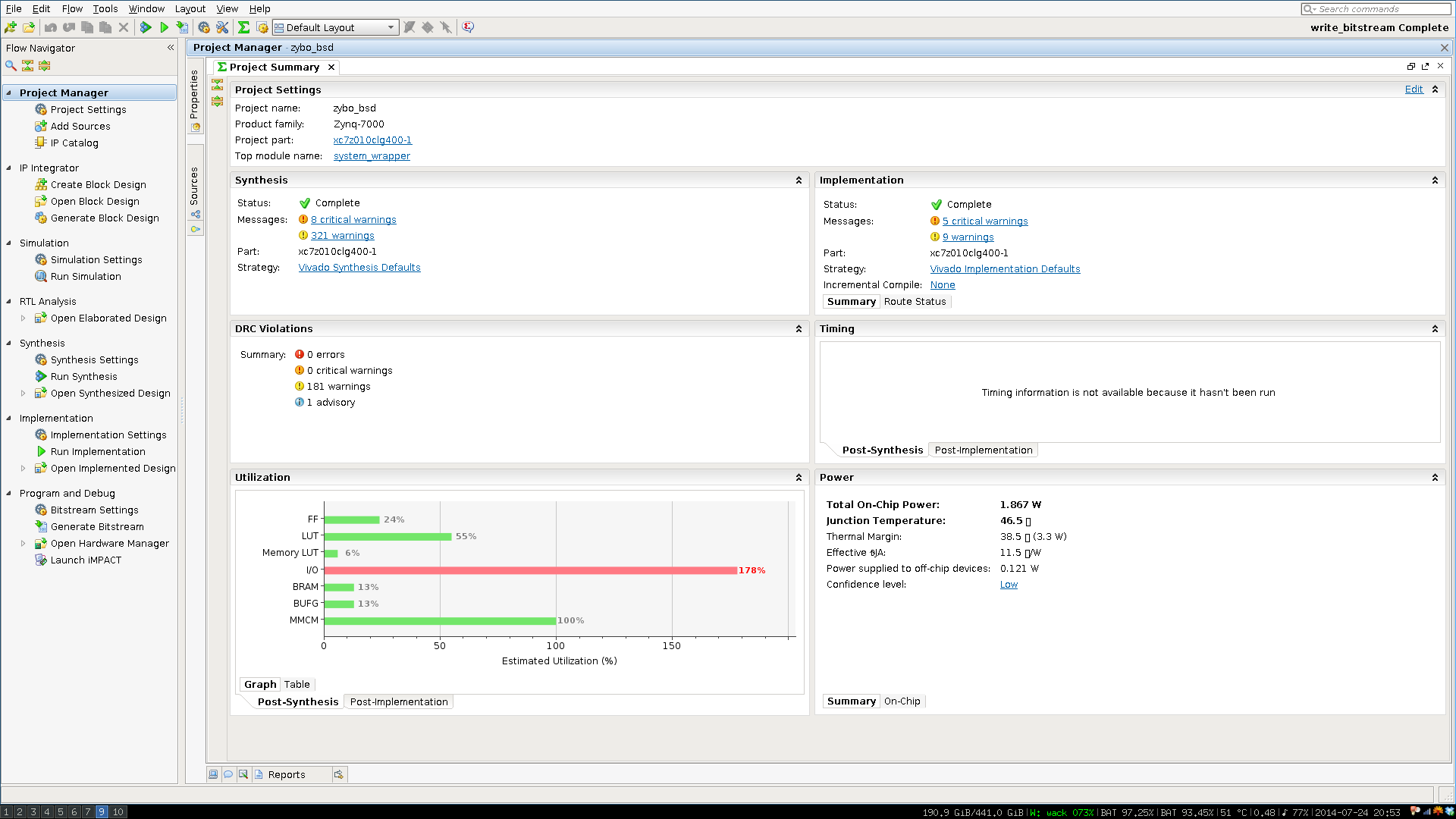The image size is (1456, 819).
Task: Switch Power panel to On-Chip tab
Action: click(x=902, y=701)
